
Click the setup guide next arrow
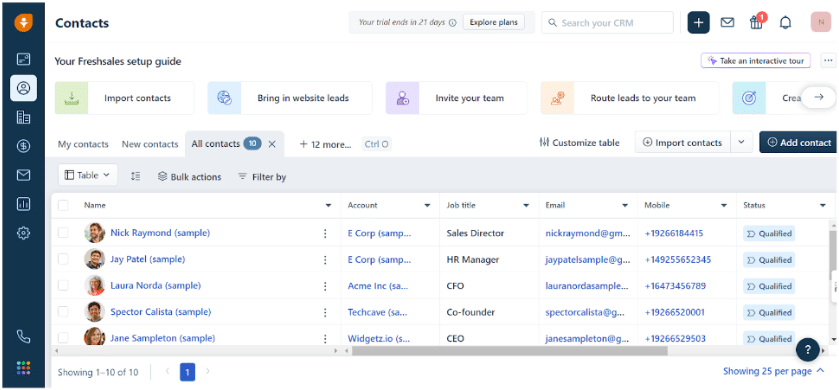[x=818, y=97]
